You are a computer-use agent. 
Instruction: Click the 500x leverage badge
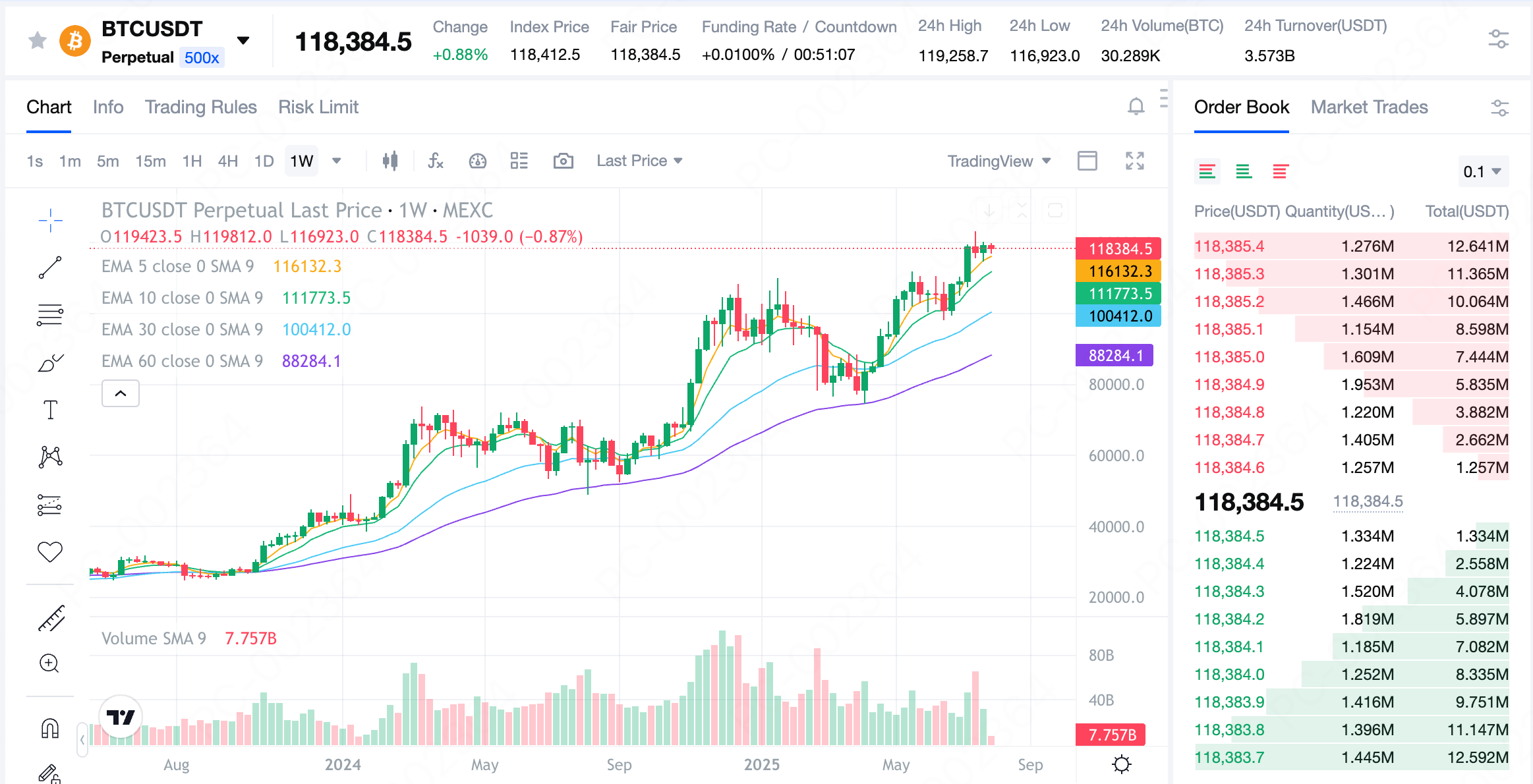click(202, 58)
